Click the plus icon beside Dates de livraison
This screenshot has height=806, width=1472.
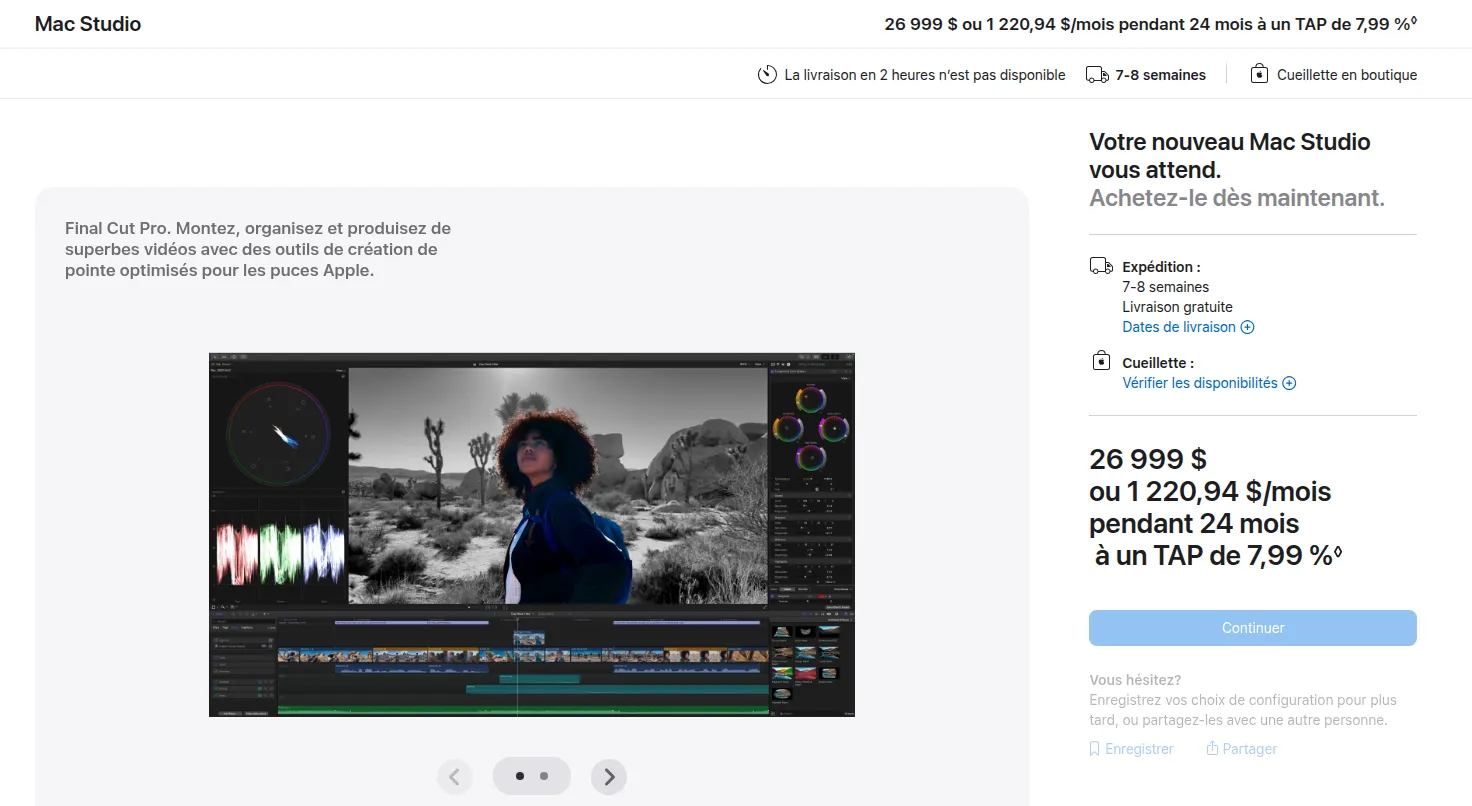(x=1247, y=327)
